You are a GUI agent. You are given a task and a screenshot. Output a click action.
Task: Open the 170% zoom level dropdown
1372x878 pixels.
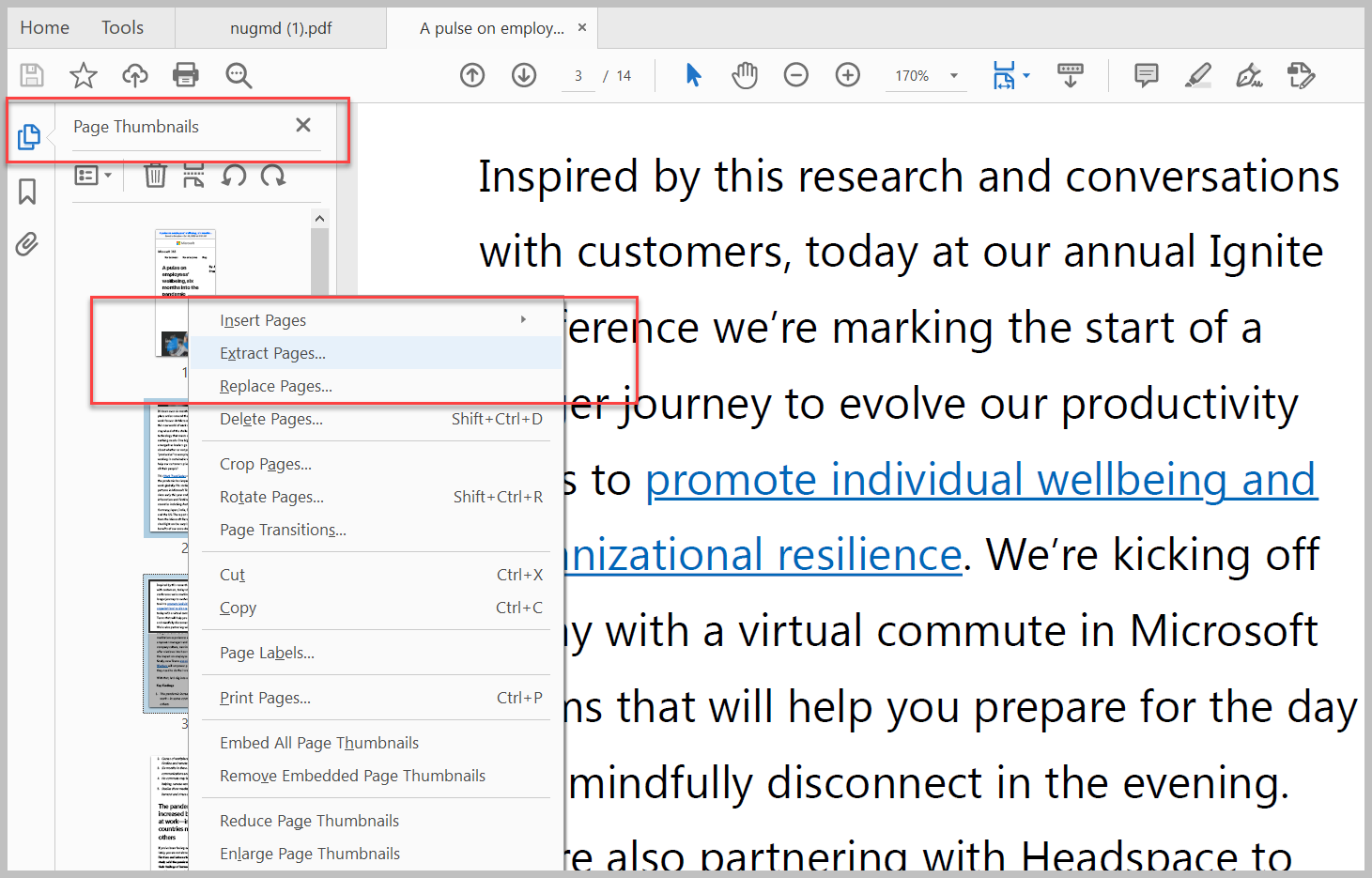[926, 76]
